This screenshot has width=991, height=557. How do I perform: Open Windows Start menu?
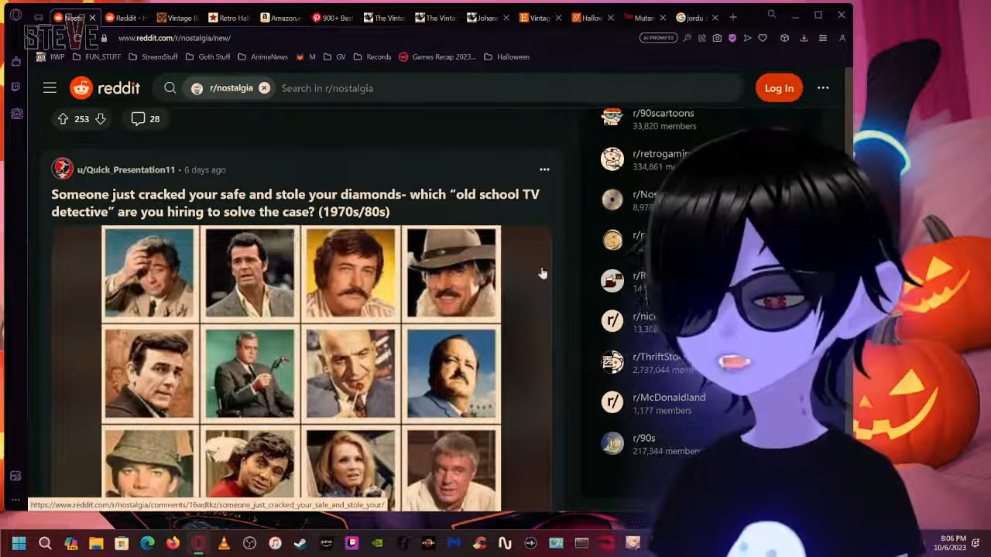coord(19,543)
